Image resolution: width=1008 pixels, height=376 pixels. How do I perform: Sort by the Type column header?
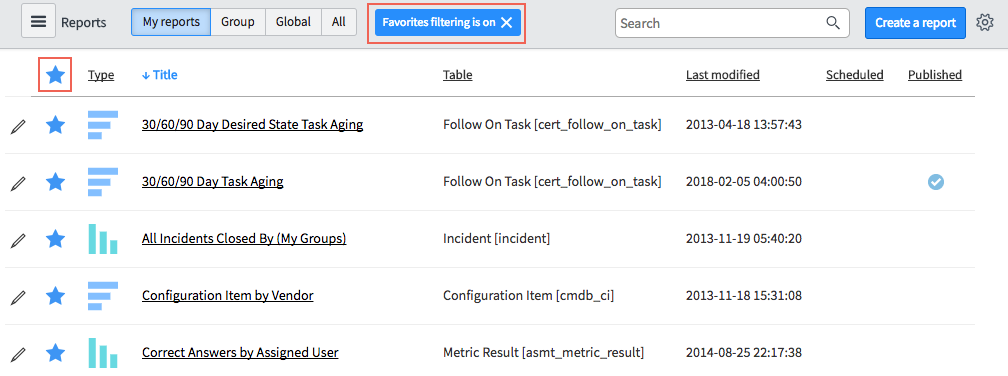pyautogui.click(x=101, y=75)
